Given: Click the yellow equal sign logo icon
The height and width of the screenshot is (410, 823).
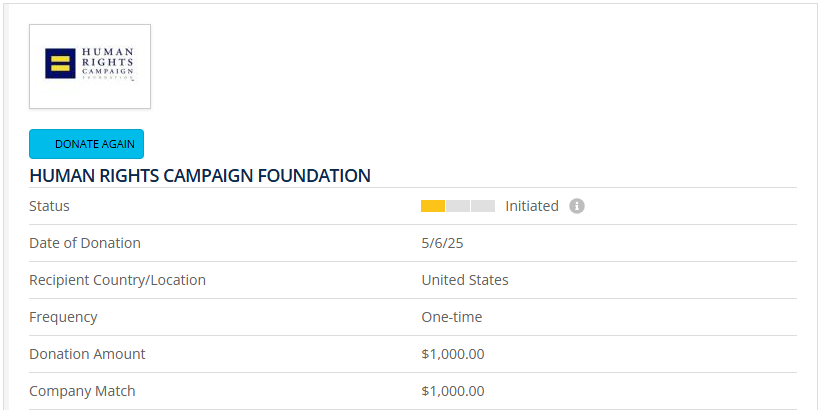Looking at the screenshot, I should 61,63.
